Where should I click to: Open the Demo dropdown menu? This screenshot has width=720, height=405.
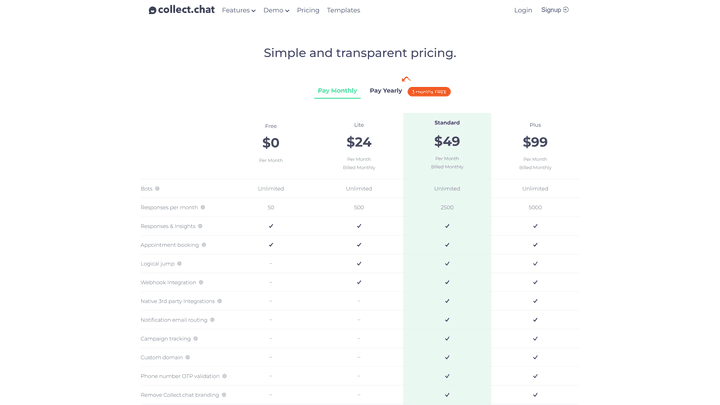click(x=276, y=10)
